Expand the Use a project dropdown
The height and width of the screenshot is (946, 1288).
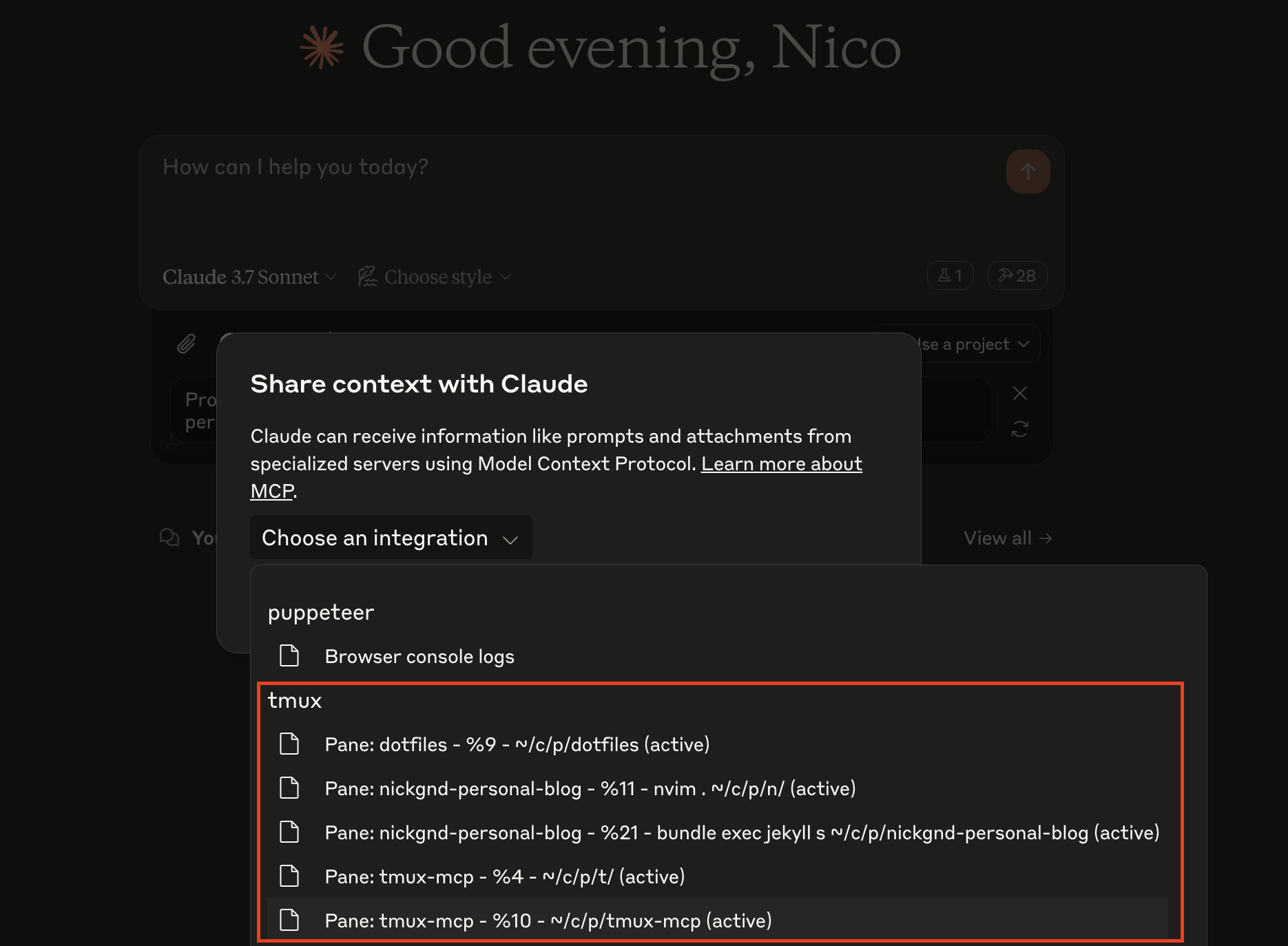[974, 344]
